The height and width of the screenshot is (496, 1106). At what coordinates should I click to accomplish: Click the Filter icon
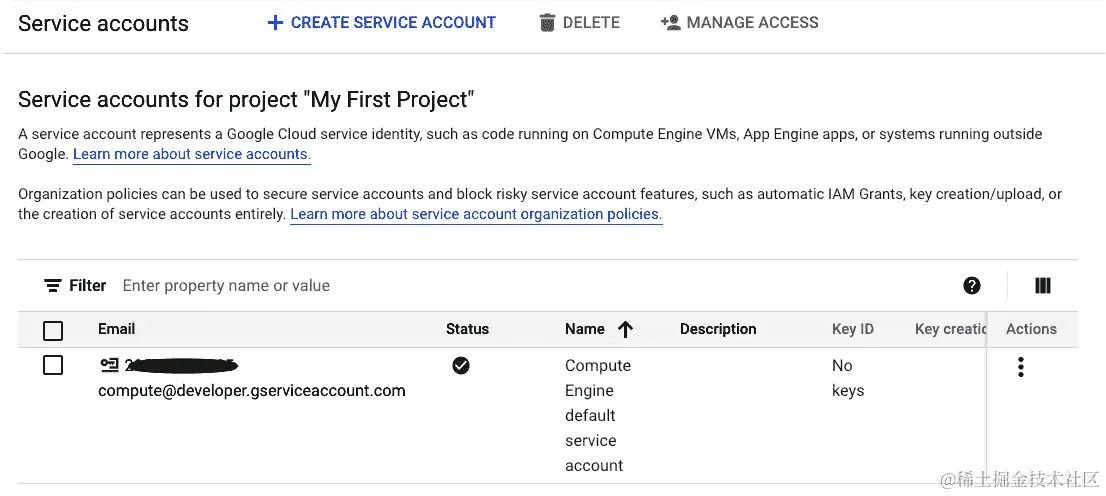[x=52, y=286]
